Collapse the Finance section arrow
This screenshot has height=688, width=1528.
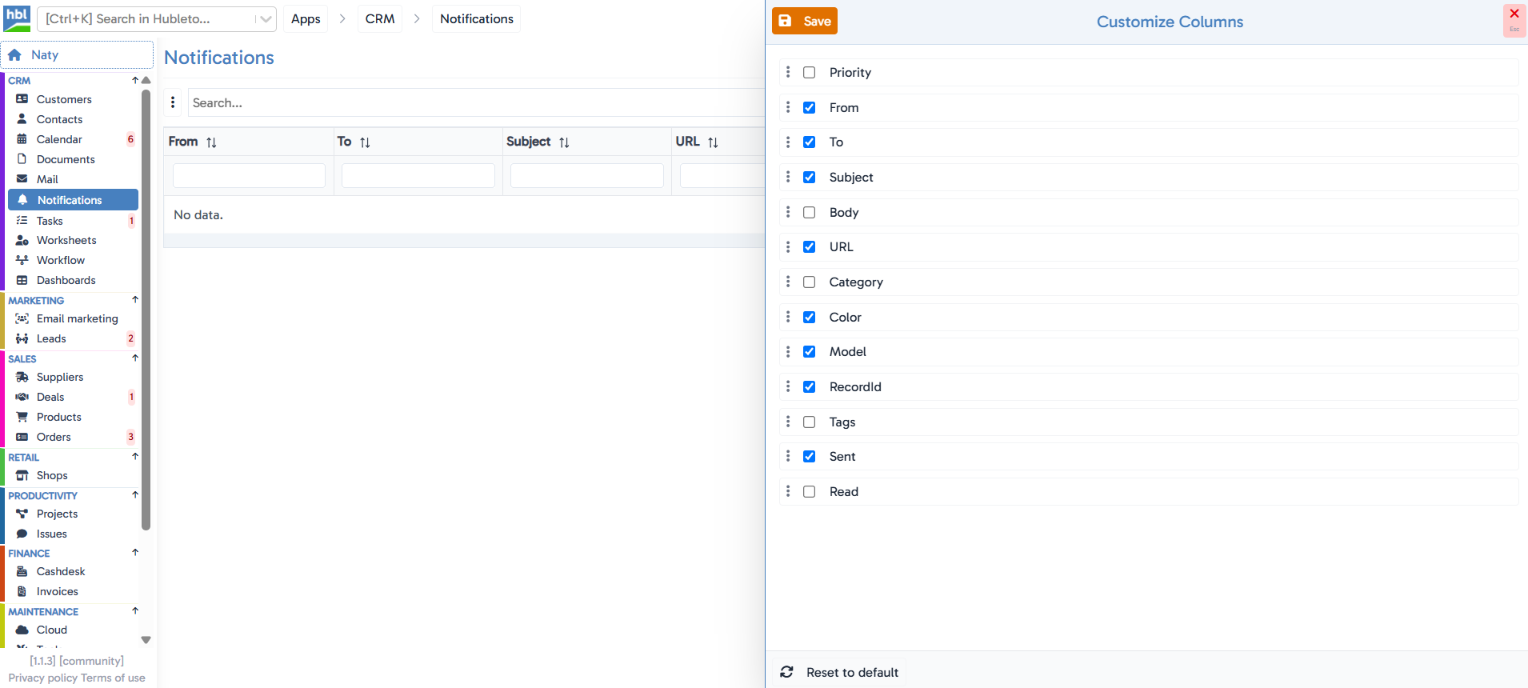pyautogui.click(x=135, y=553)
